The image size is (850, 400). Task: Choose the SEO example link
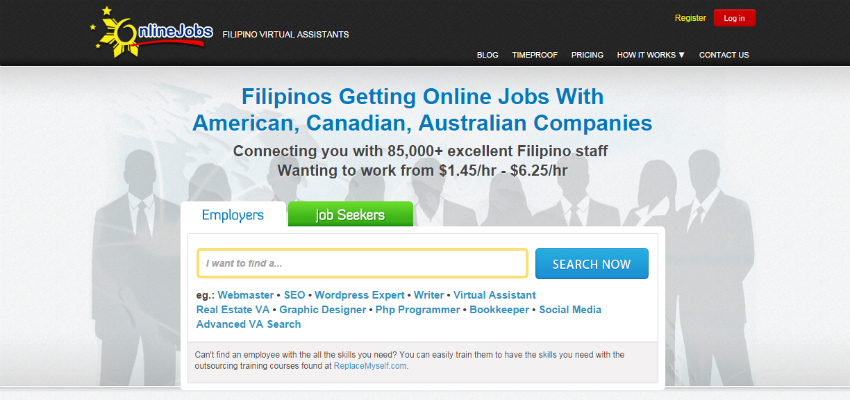294,295
